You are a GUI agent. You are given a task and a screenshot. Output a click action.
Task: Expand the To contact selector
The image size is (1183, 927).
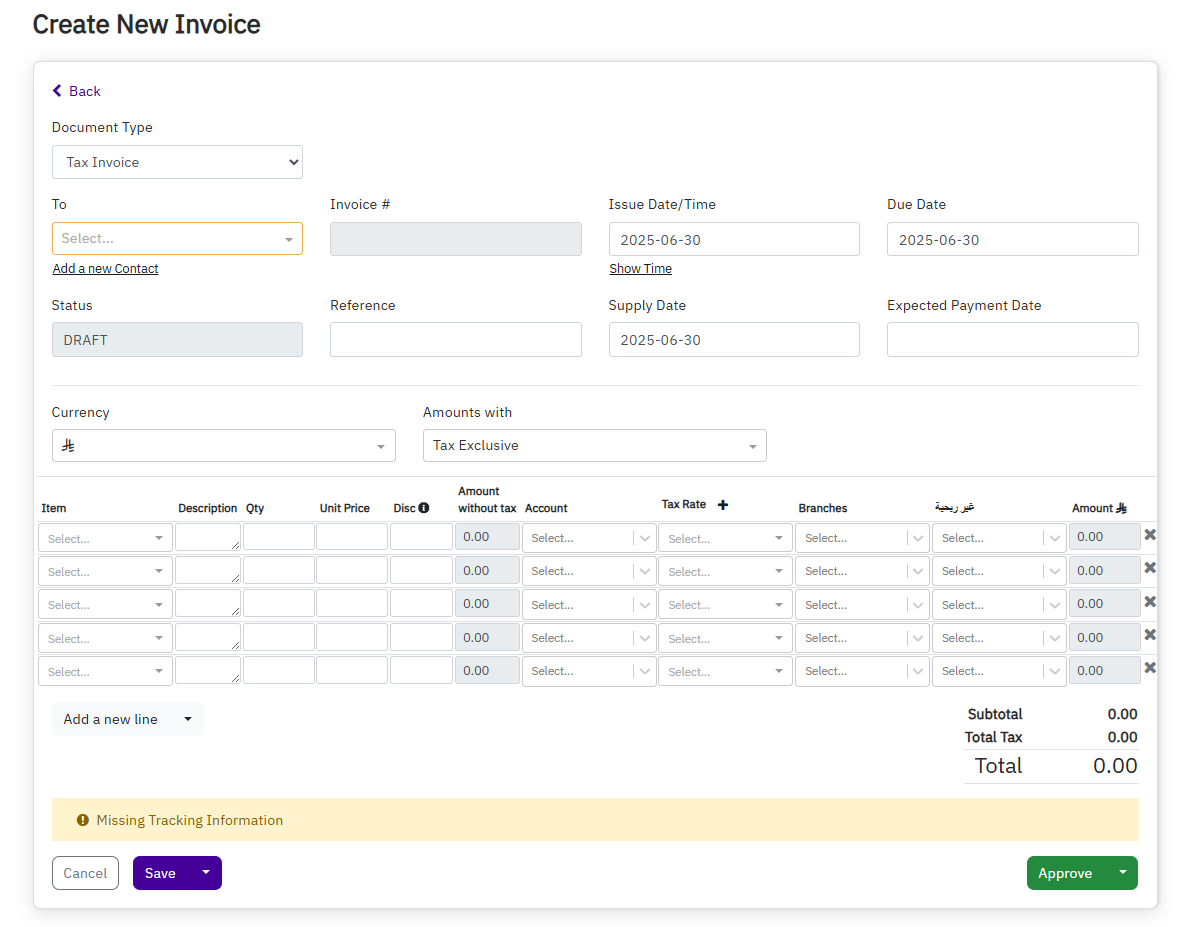[177, 239]
